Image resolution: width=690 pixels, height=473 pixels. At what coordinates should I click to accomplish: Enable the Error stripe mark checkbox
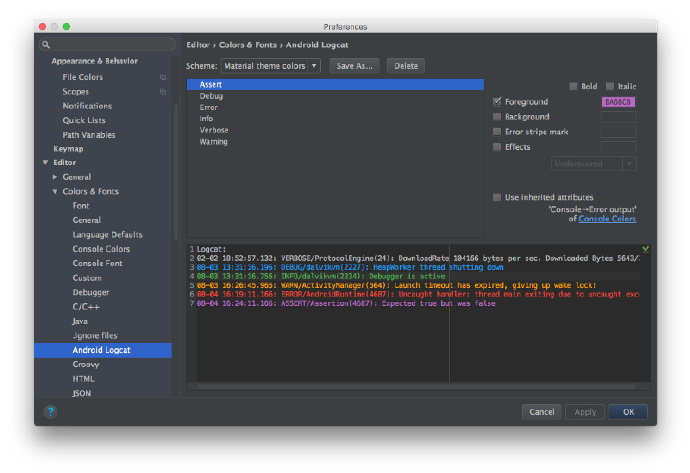[497, 131]
